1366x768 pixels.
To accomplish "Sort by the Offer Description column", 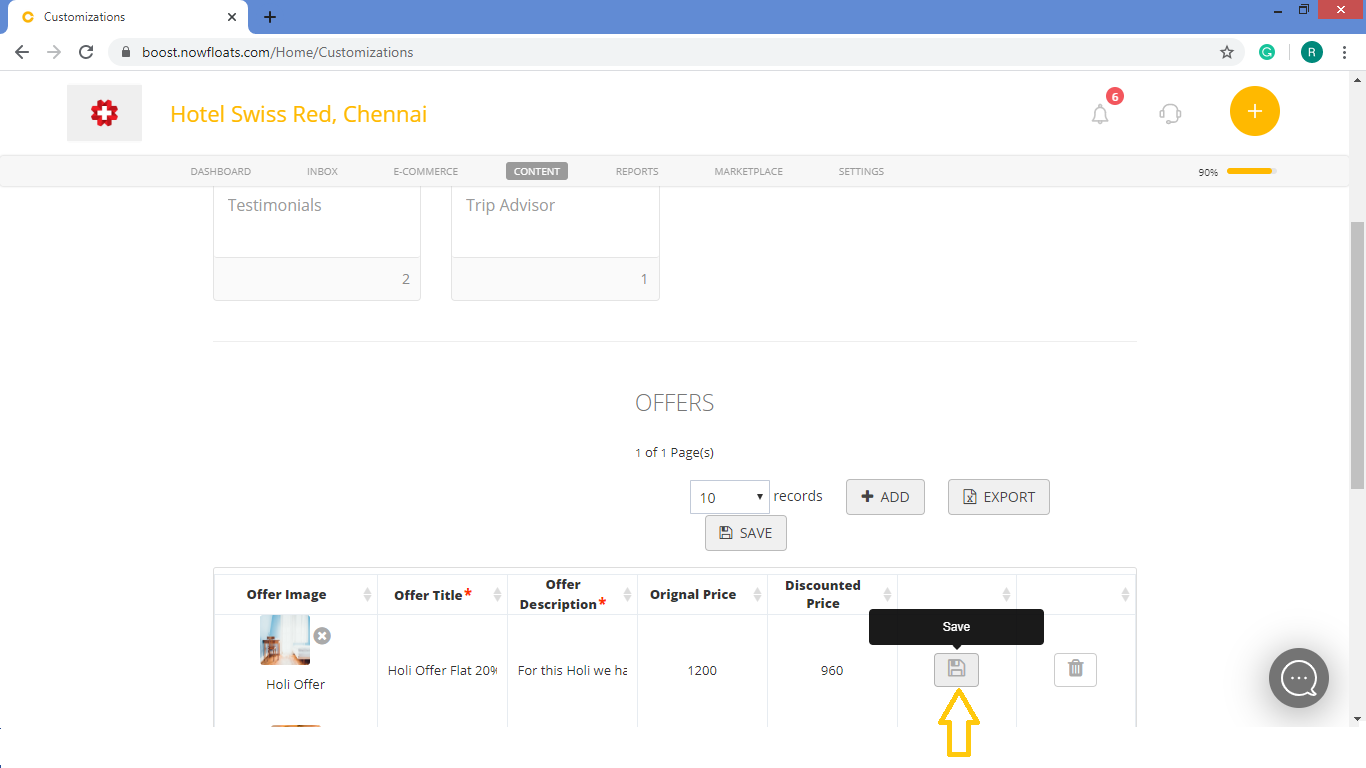I will 573,594.
